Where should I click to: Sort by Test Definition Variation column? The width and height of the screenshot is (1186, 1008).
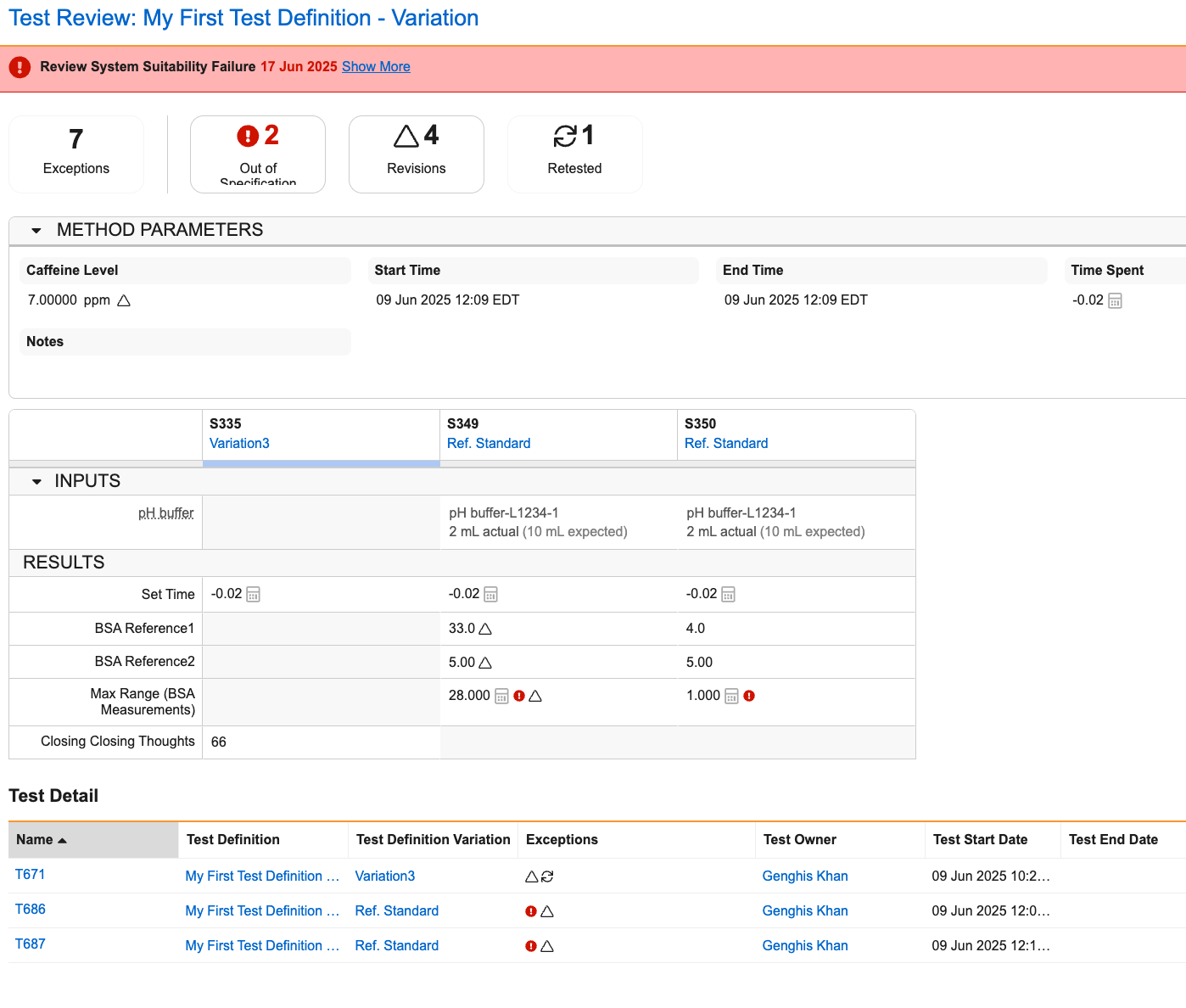click(x=433, y=840)
